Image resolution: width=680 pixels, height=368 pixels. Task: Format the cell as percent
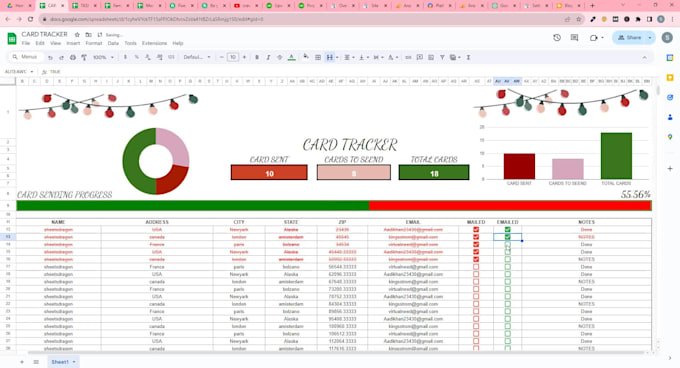[137, 57]
